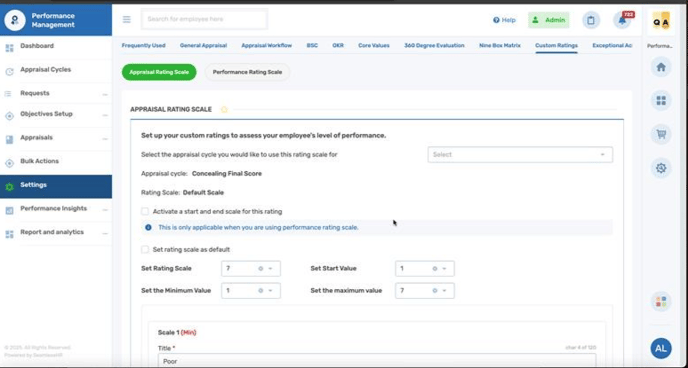This screenshot has width=688, height=368.
Task: Clear the Set Rating Scale value icon
Action: [261, 268]
